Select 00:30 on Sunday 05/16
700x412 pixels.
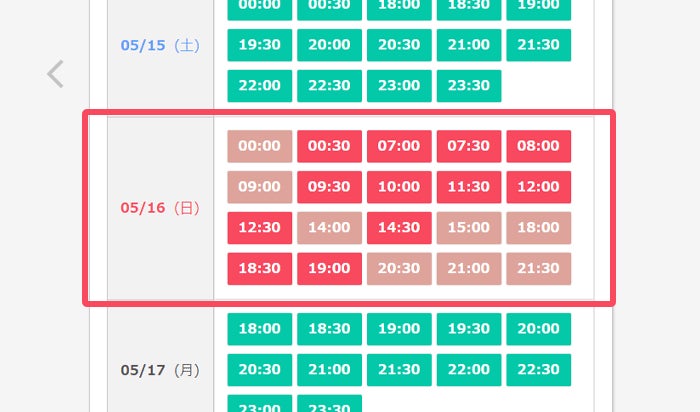(x=329, y=146)
